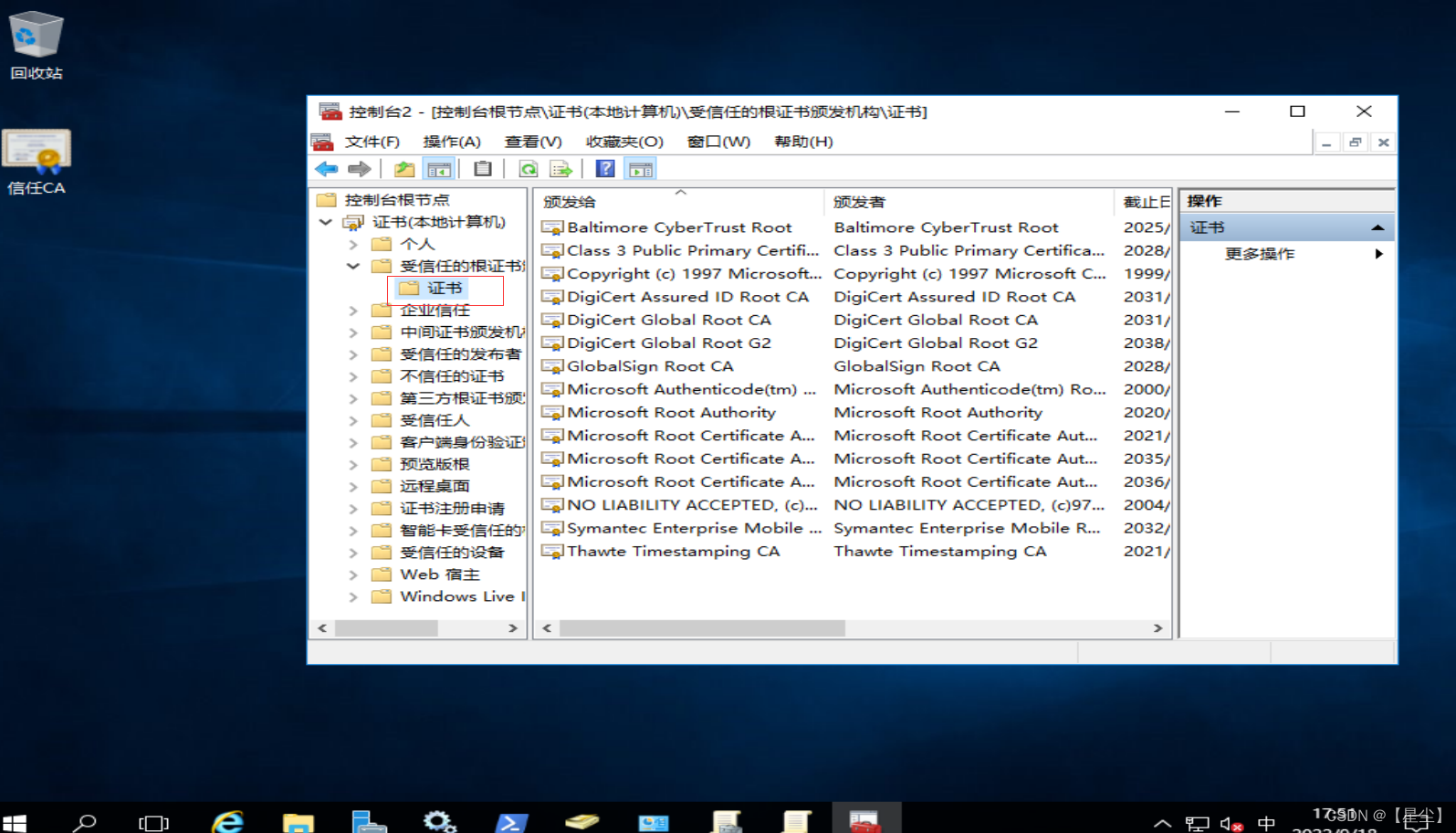Image resolution: width=1456 pixels, height=833 pixels.
Task: Click certificate list scrollbar right arrow
Action: tap(1157, 628)
